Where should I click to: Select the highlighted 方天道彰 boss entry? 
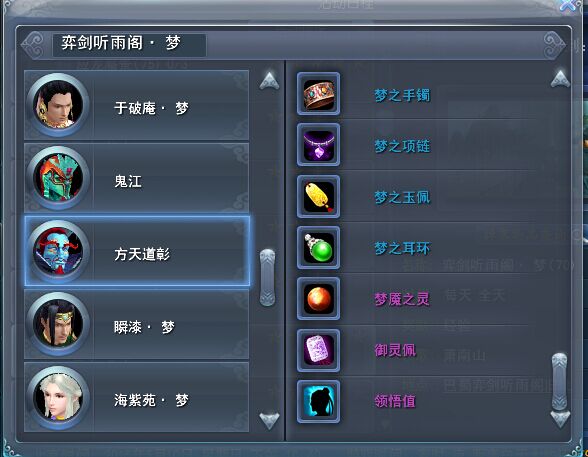[137, 251]
